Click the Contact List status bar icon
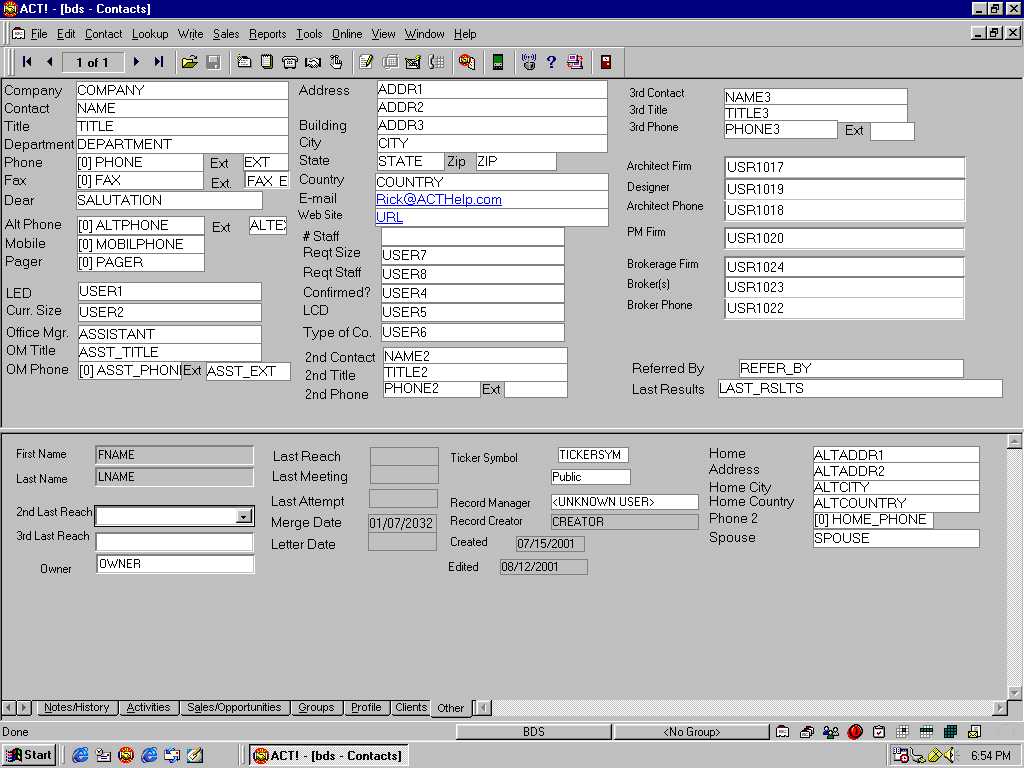This screenshot has width=1024, height=768. click(x=807, y=732)
